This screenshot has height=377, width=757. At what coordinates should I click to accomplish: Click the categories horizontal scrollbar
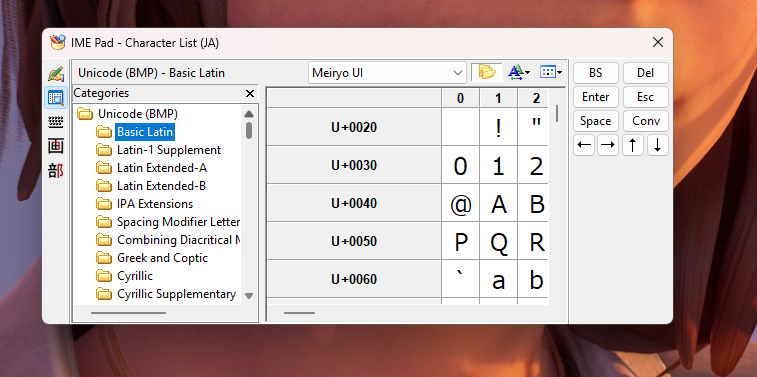tap(128, 313)
